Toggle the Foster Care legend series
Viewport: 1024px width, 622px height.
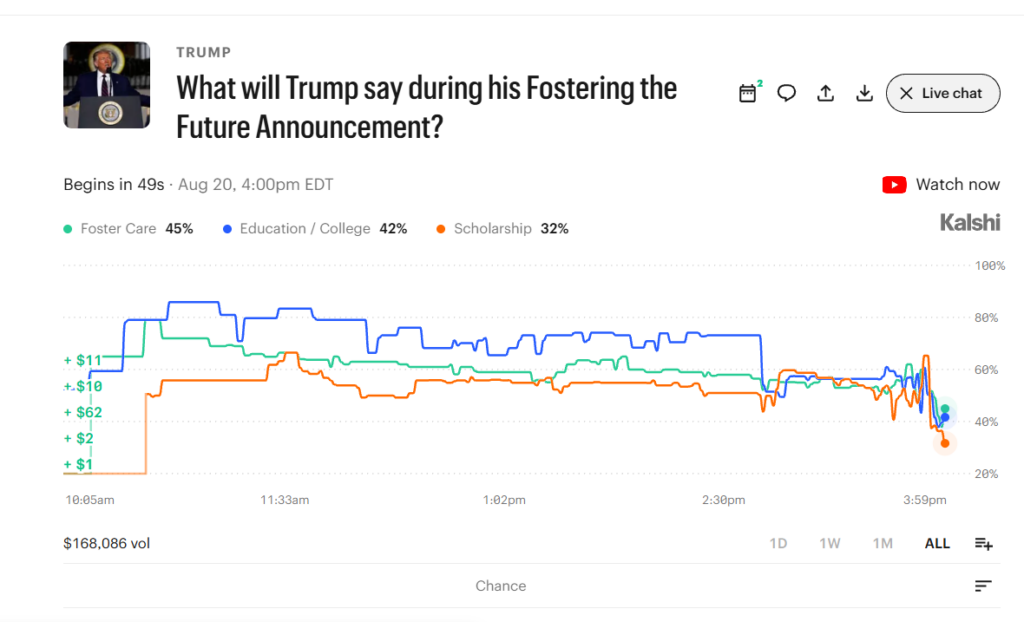128,229
